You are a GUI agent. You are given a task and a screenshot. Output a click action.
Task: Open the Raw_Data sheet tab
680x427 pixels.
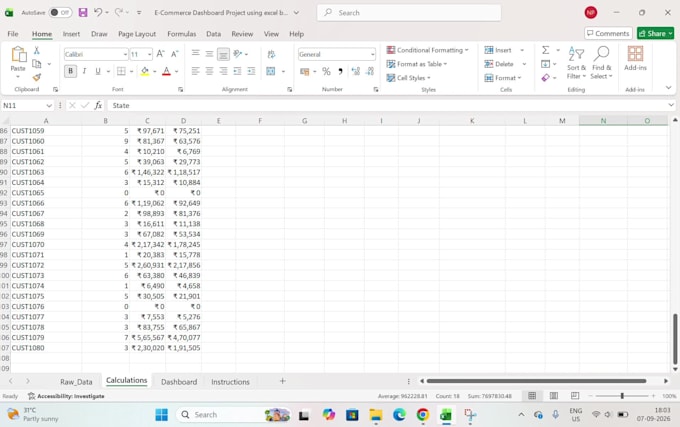(x=76, y=382)
